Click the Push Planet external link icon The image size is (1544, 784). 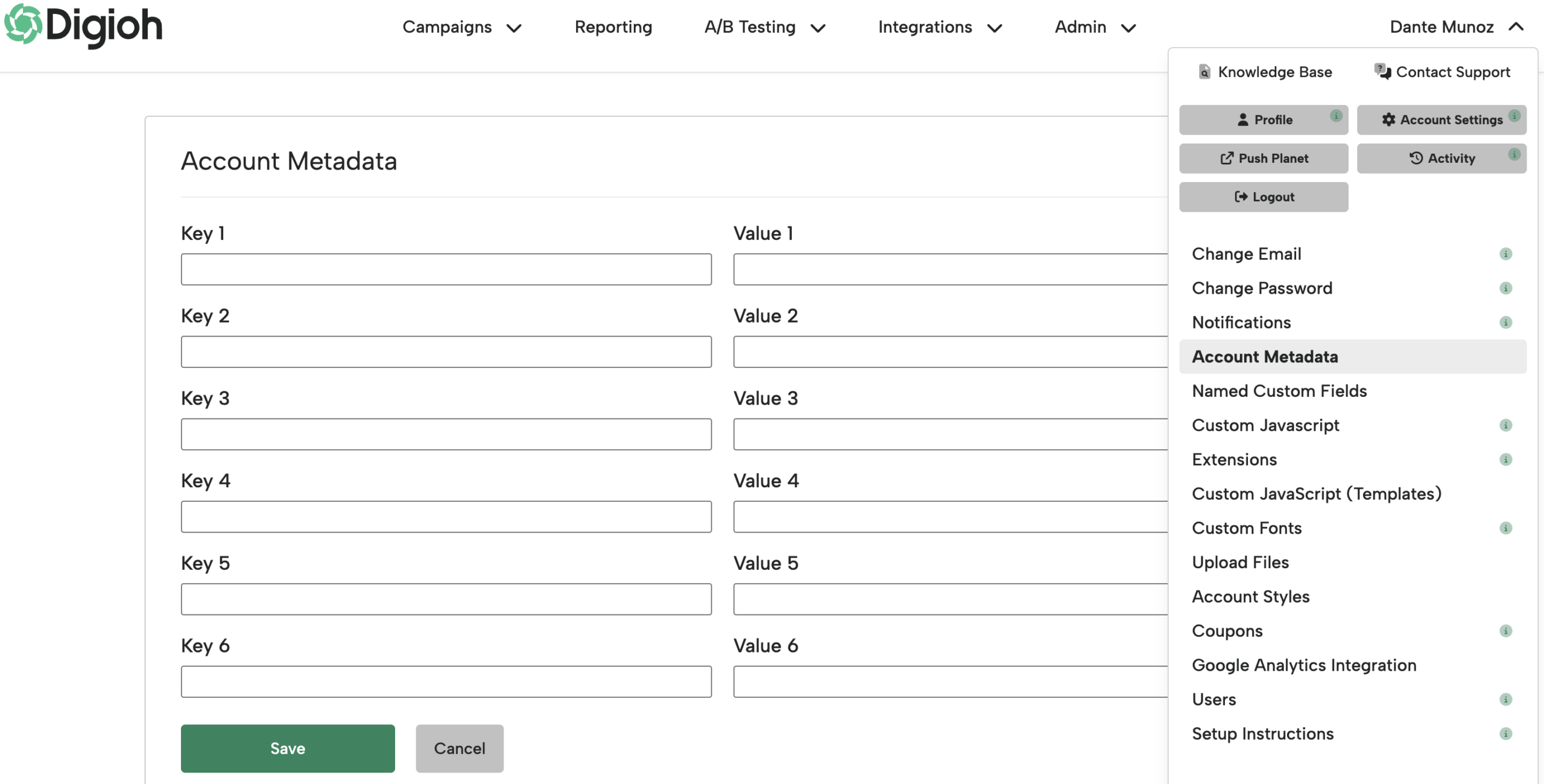coord(1227,158)
